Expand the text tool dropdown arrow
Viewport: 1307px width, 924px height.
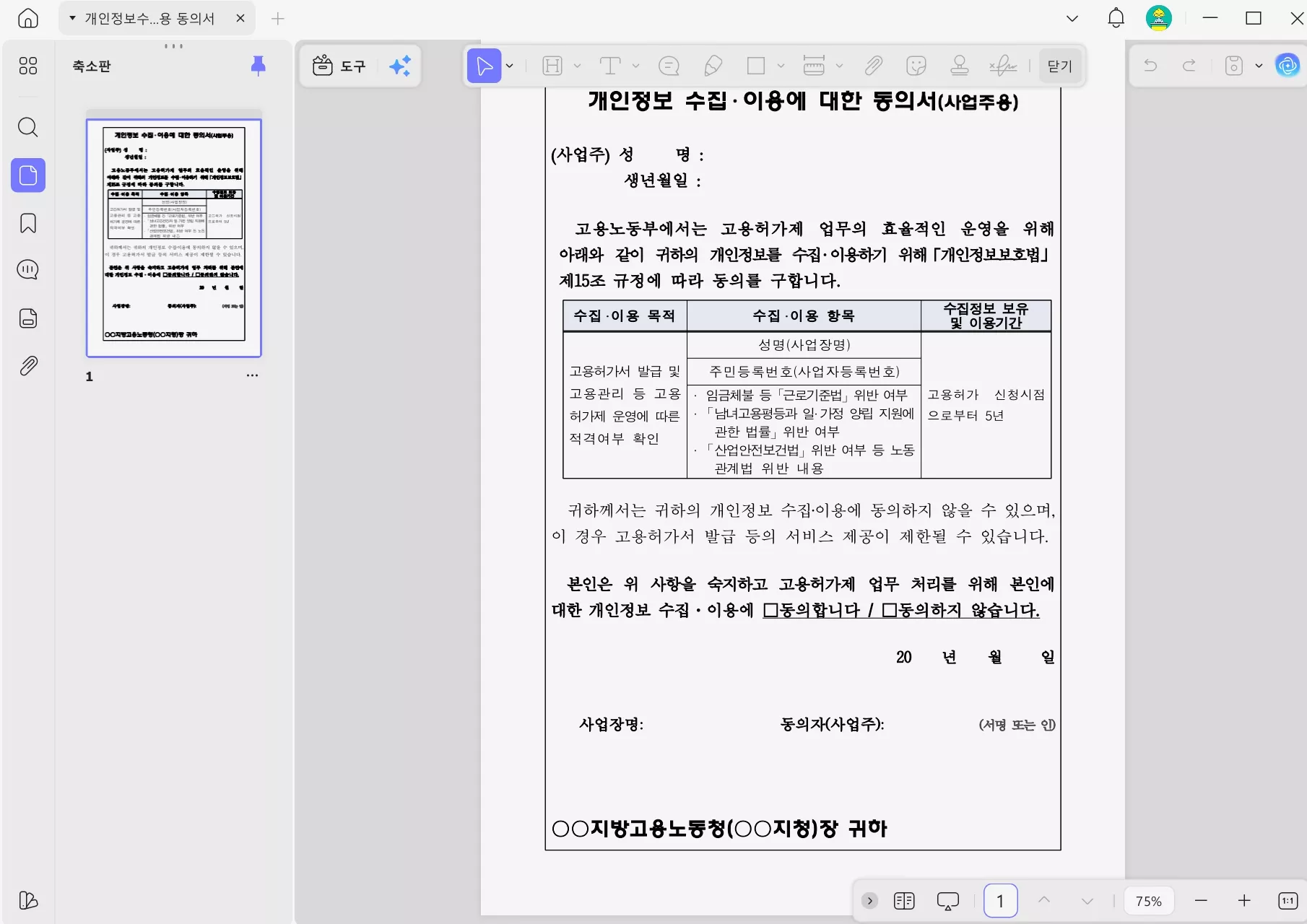[x=636, y=66]
